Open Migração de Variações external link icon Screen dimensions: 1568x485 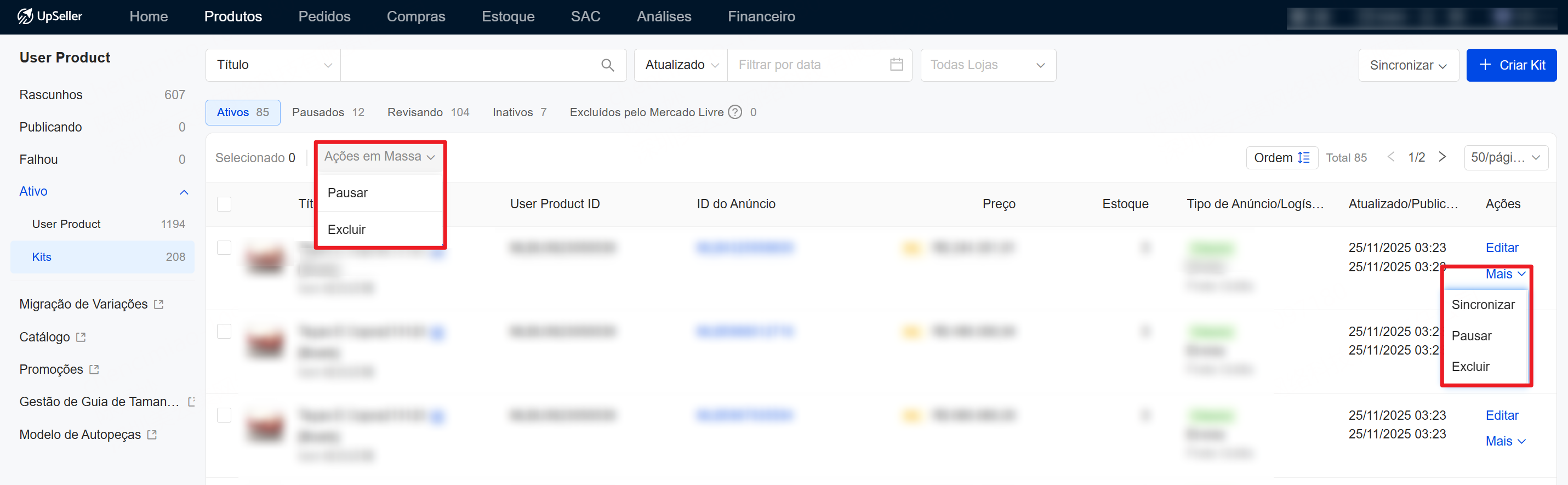[x=159, y=304]
